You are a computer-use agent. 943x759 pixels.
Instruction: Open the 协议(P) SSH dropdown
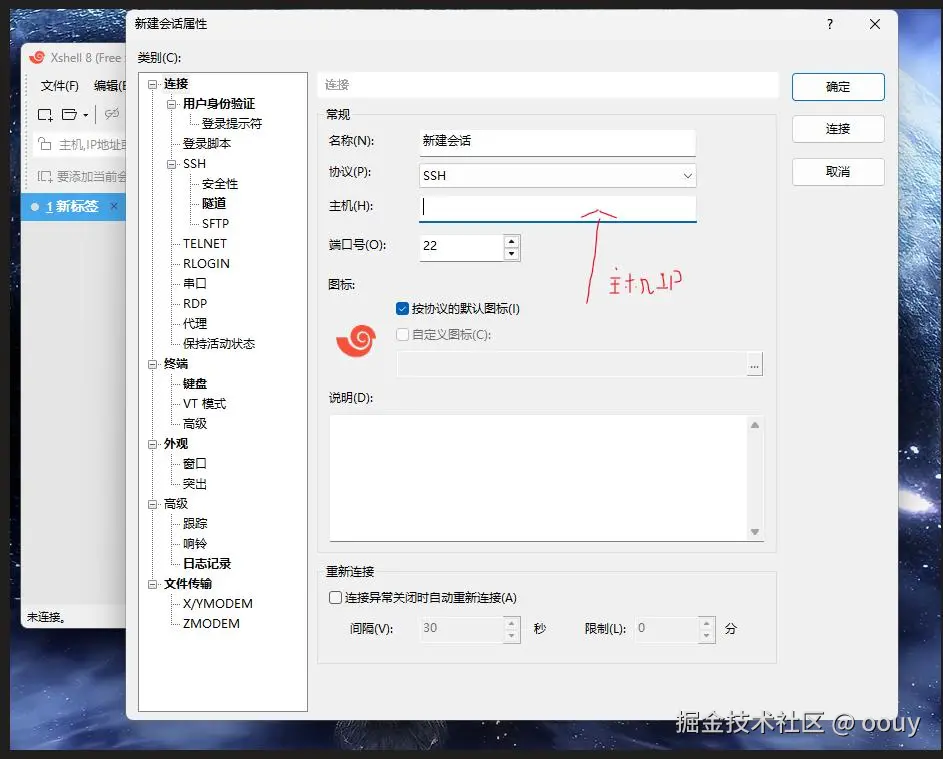[x=558, y=176]
